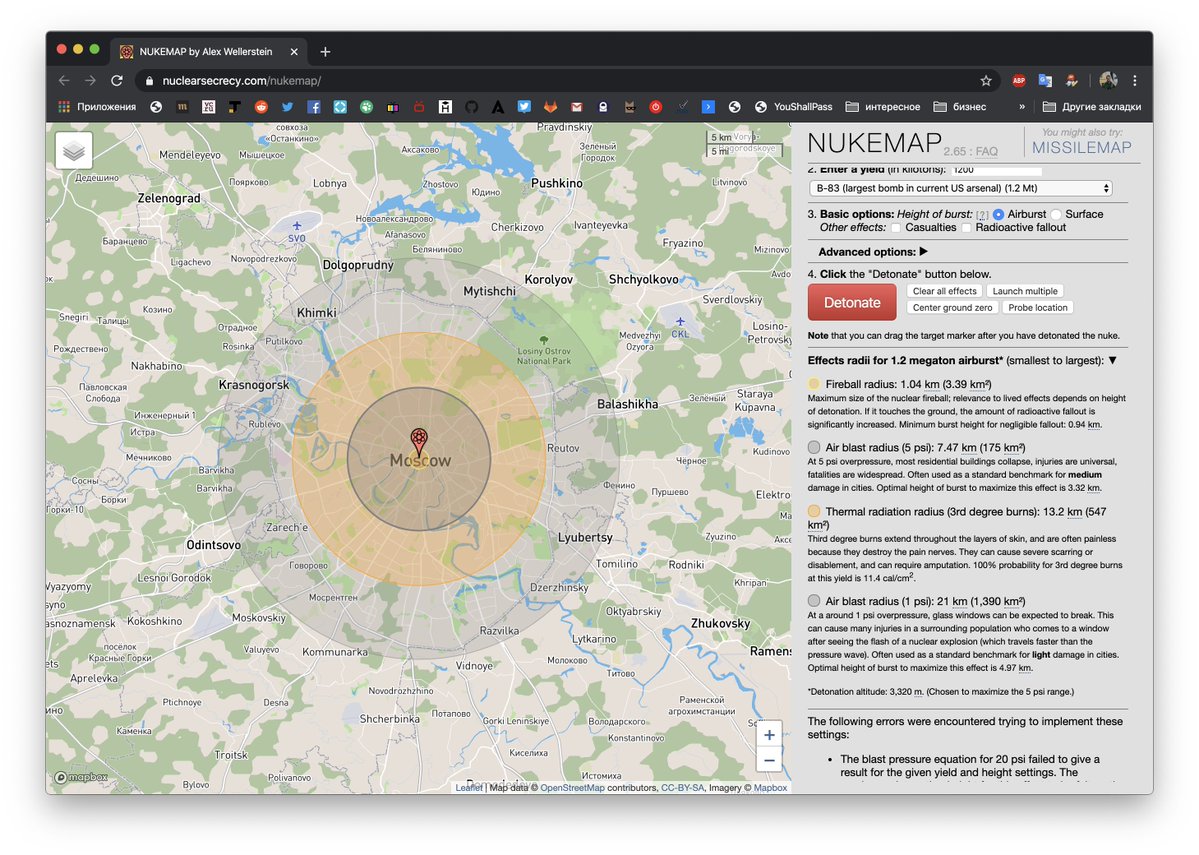Screen dimensions: 1199x855
Task: Click the user profile avatar
Action: click(x=1108, y=80)
